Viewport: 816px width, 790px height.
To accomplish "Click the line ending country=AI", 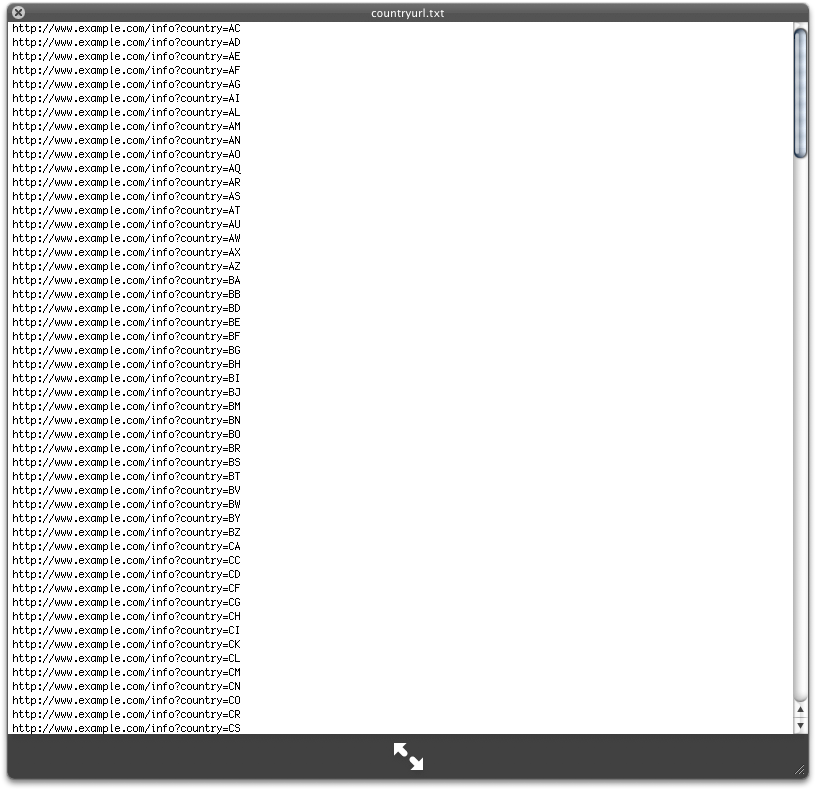I will tap(126, 99).
